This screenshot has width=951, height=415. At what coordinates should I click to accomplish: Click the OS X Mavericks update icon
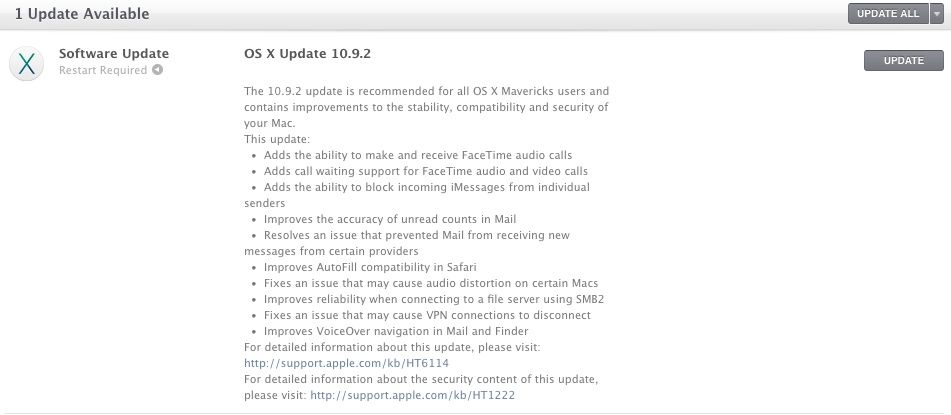click(x=26, y=63)
